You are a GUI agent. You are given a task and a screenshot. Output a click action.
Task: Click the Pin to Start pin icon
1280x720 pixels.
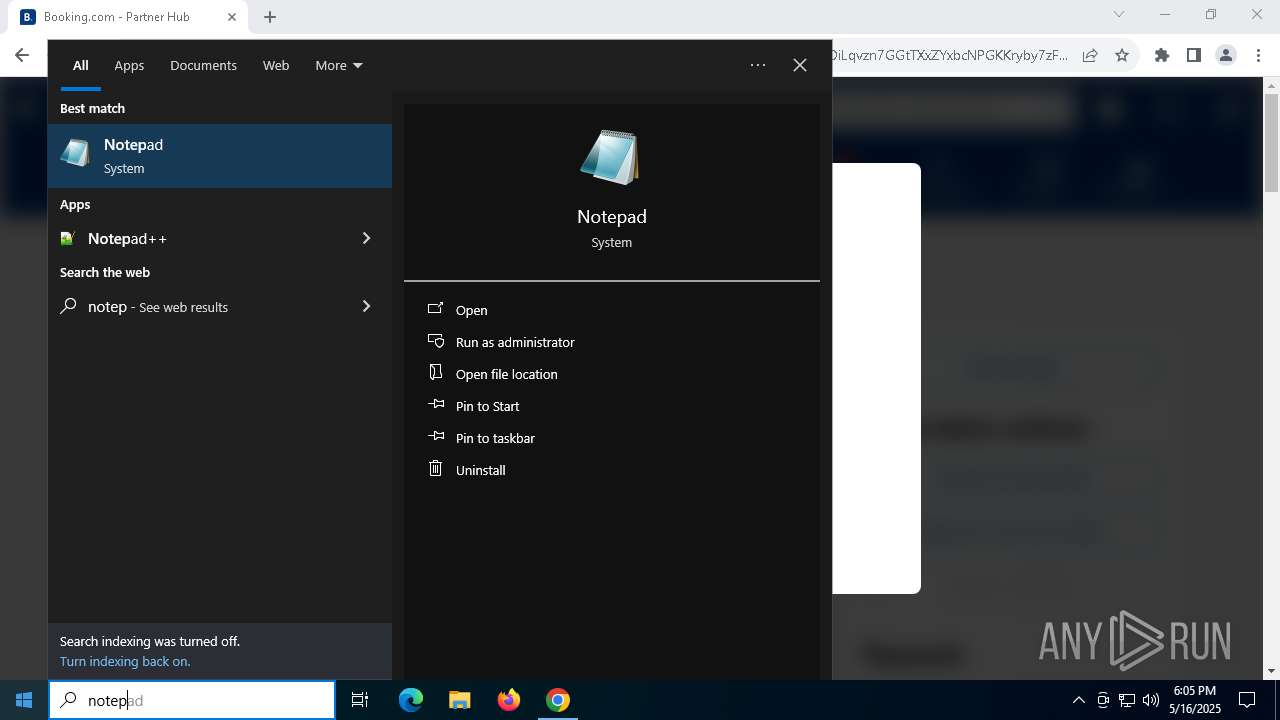(435, 405)
